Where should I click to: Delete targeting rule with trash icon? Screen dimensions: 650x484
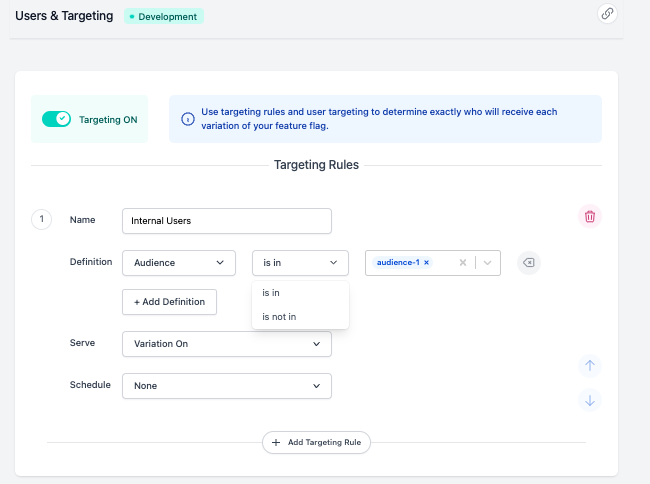[x=590, y=216]
